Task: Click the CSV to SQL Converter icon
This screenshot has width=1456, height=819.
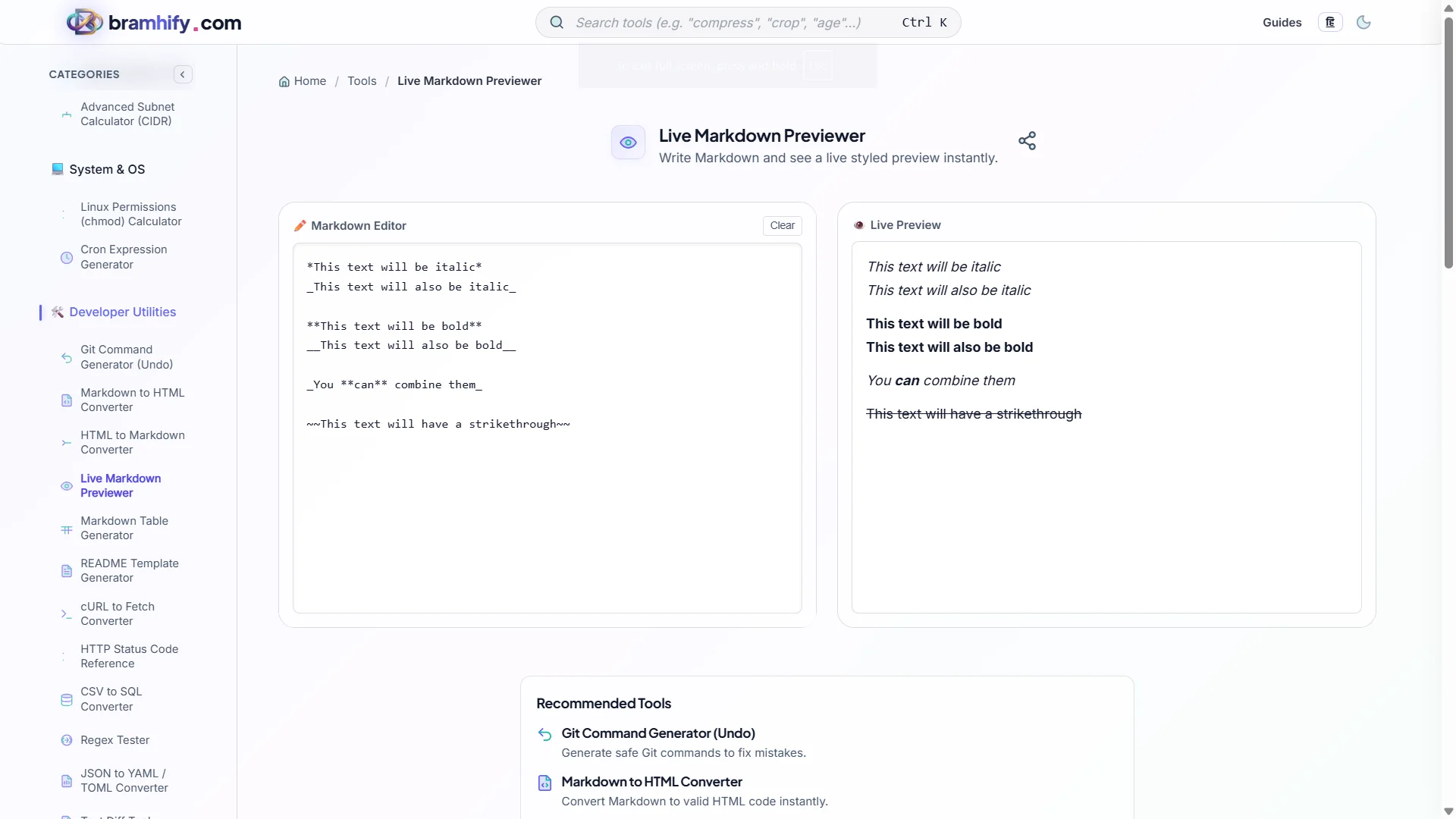Action: 67,700
